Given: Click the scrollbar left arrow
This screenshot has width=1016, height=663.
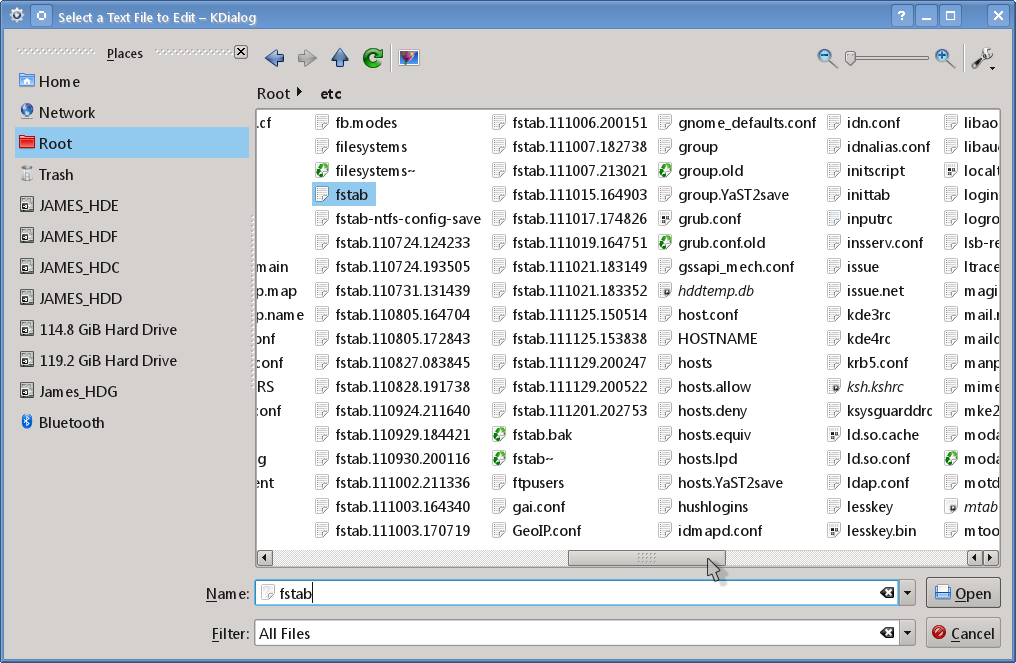Looking at the screenshot, I should pyautogui.click(x=264, y=557).
